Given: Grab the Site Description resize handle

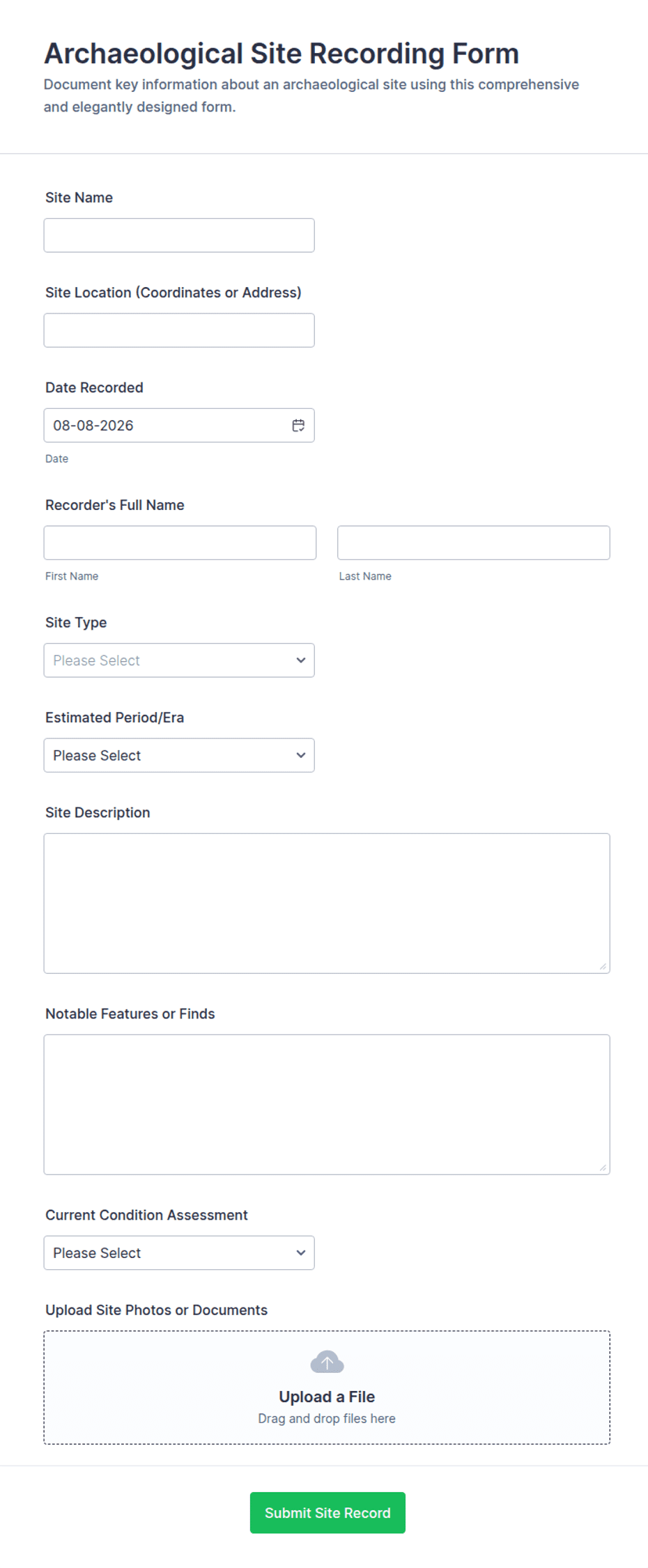Looking at the screenshot, I should (603, 966).
